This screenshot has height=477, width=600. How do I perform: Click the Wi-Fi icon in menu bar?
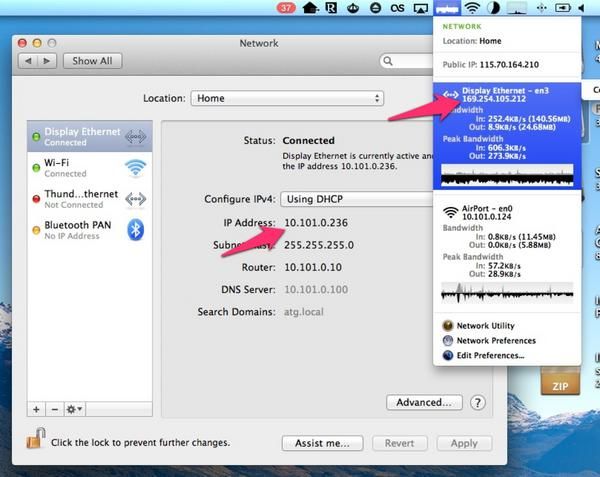click(471, 9)
